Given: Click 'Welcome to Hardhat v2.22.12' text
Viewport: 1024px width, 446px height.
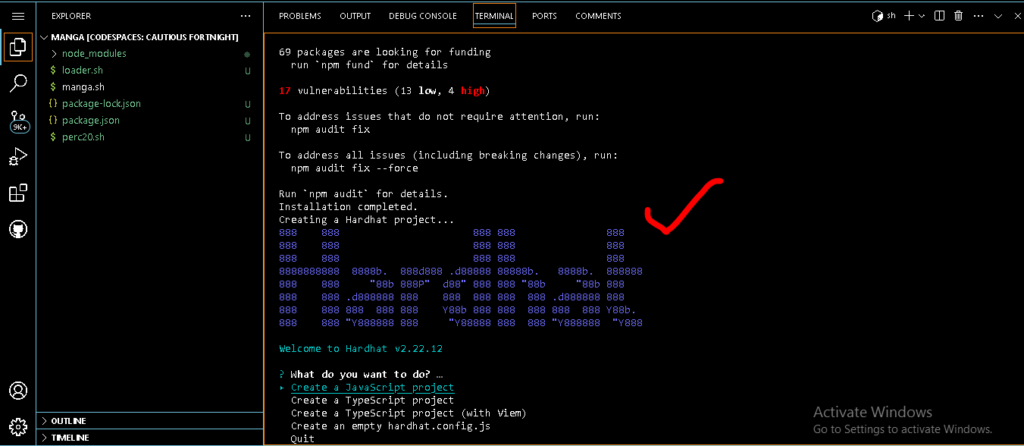Looking at the screenshot, I should 360,349.
